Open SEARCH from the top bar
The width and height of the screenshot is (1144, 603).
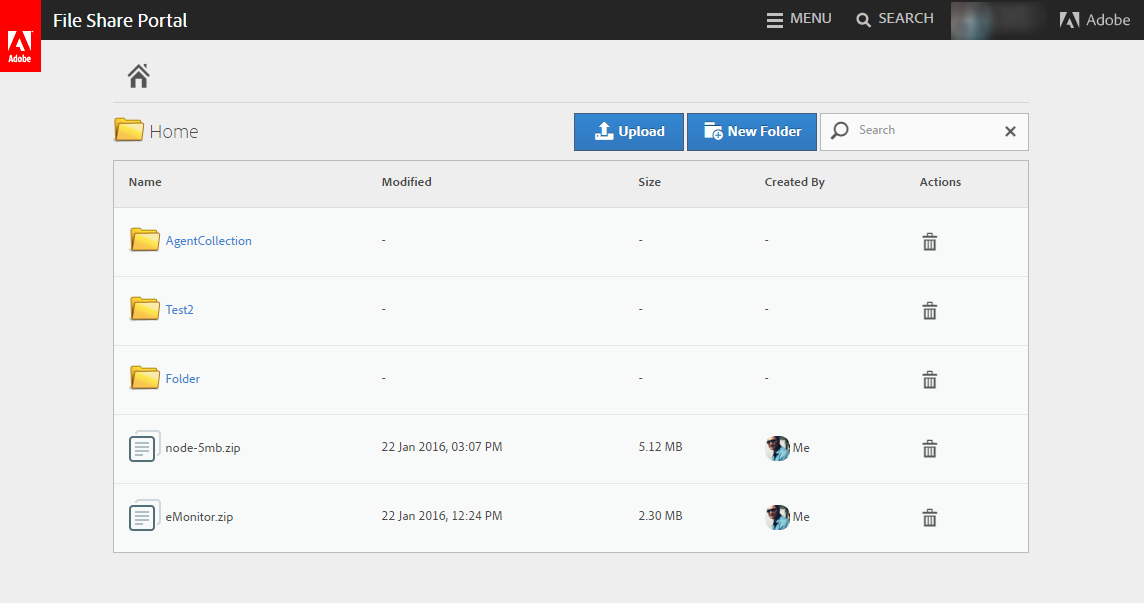895,19
